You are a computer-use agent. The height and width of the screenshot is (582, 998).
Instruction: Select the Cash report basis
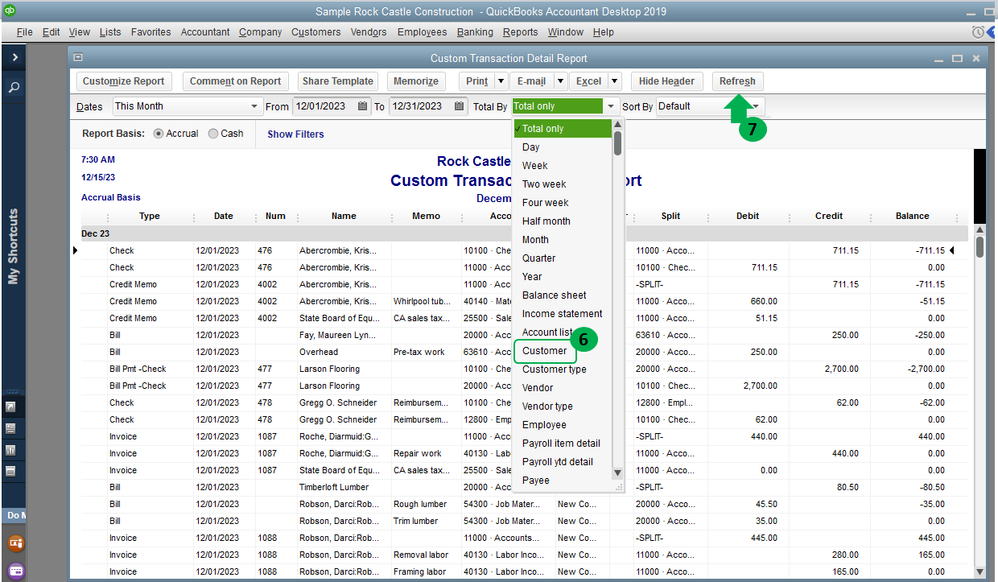[213, 133]
